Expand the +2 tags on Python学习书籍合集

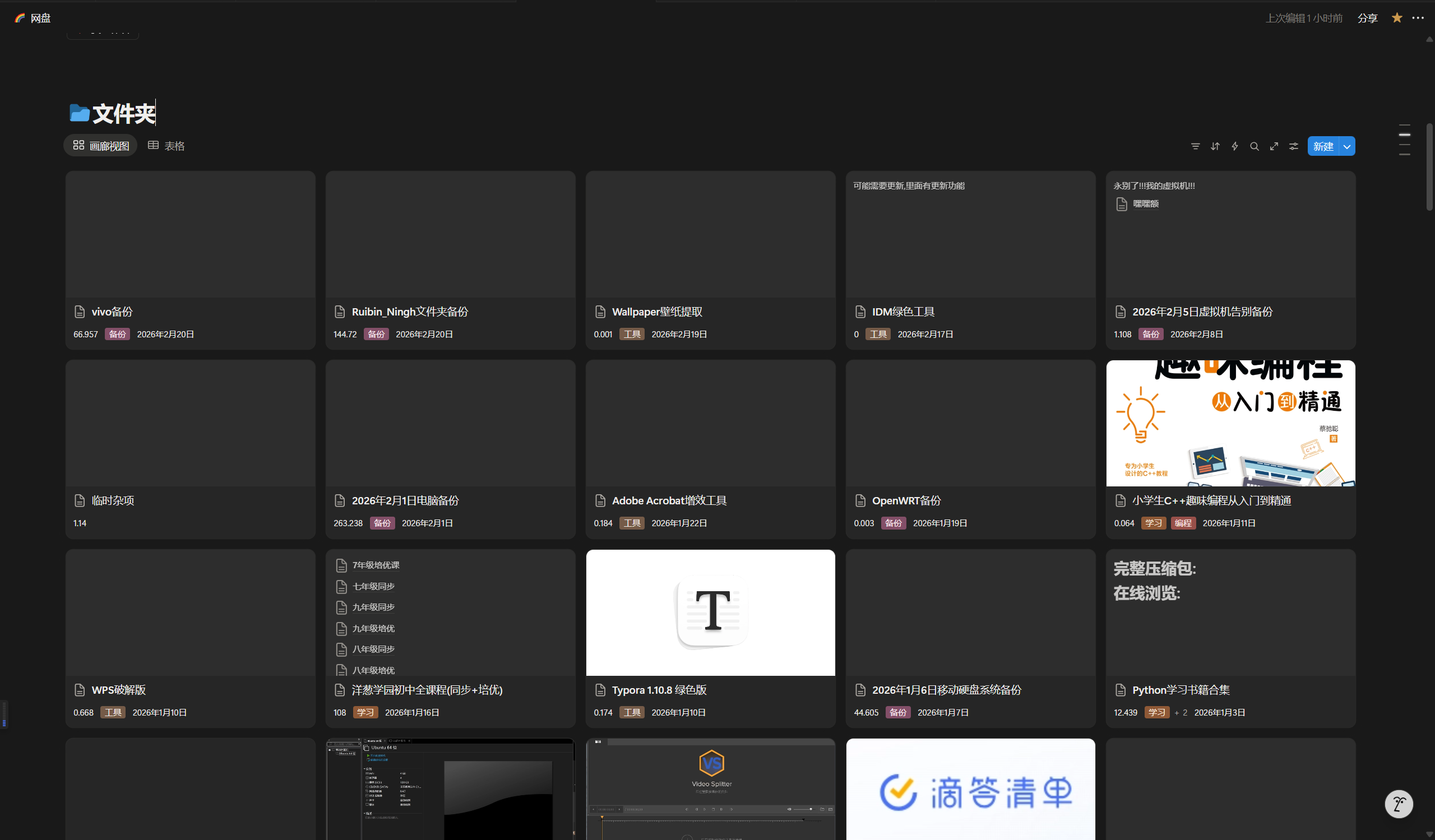click(x=1181, y=713)
